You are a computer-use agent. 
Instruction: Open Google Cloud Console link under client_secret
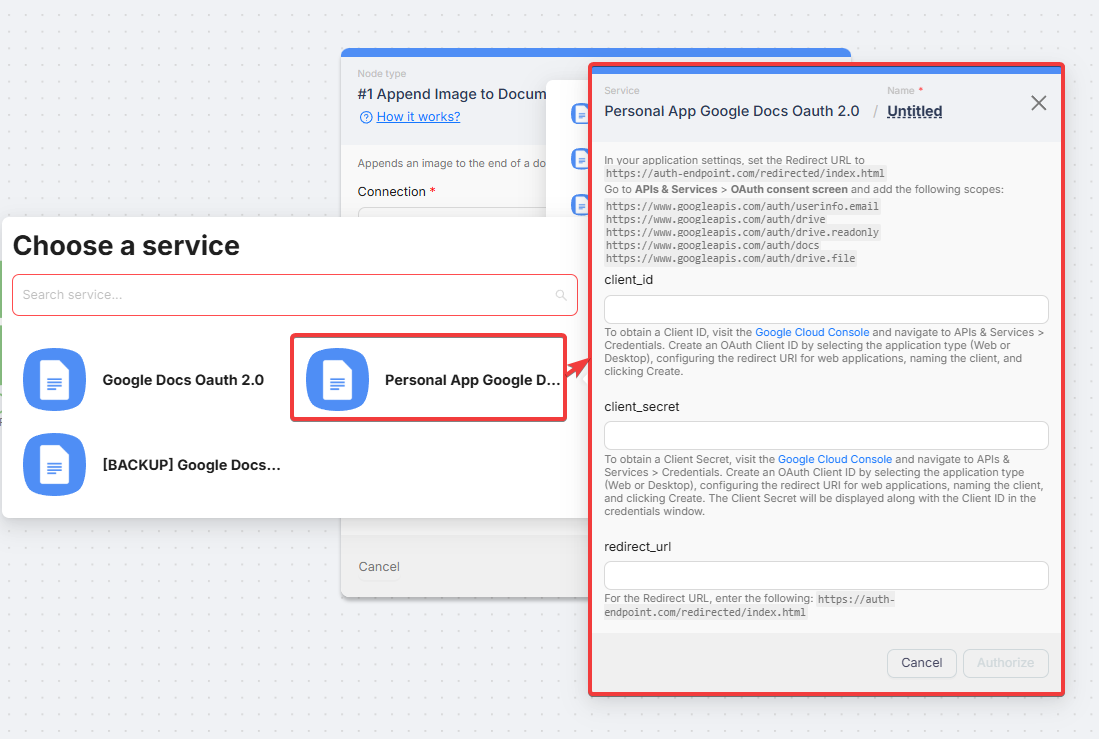835,459
